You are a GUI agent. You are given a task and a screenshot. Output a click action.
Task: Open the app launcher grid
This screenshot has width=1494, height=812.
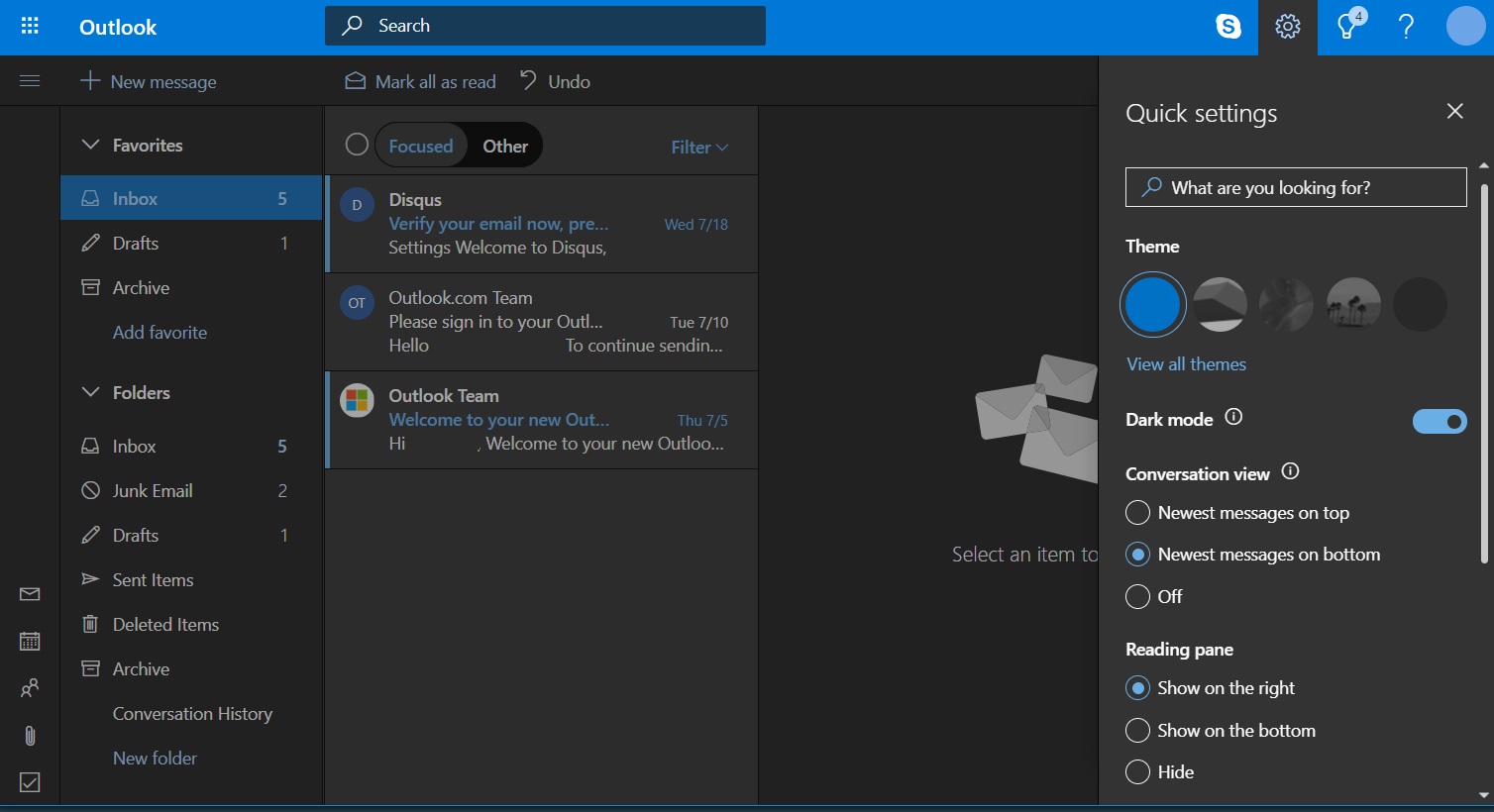point(30,26)
